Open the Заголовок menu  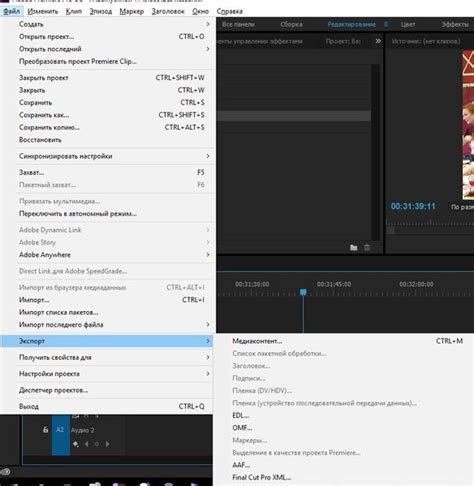168,11
